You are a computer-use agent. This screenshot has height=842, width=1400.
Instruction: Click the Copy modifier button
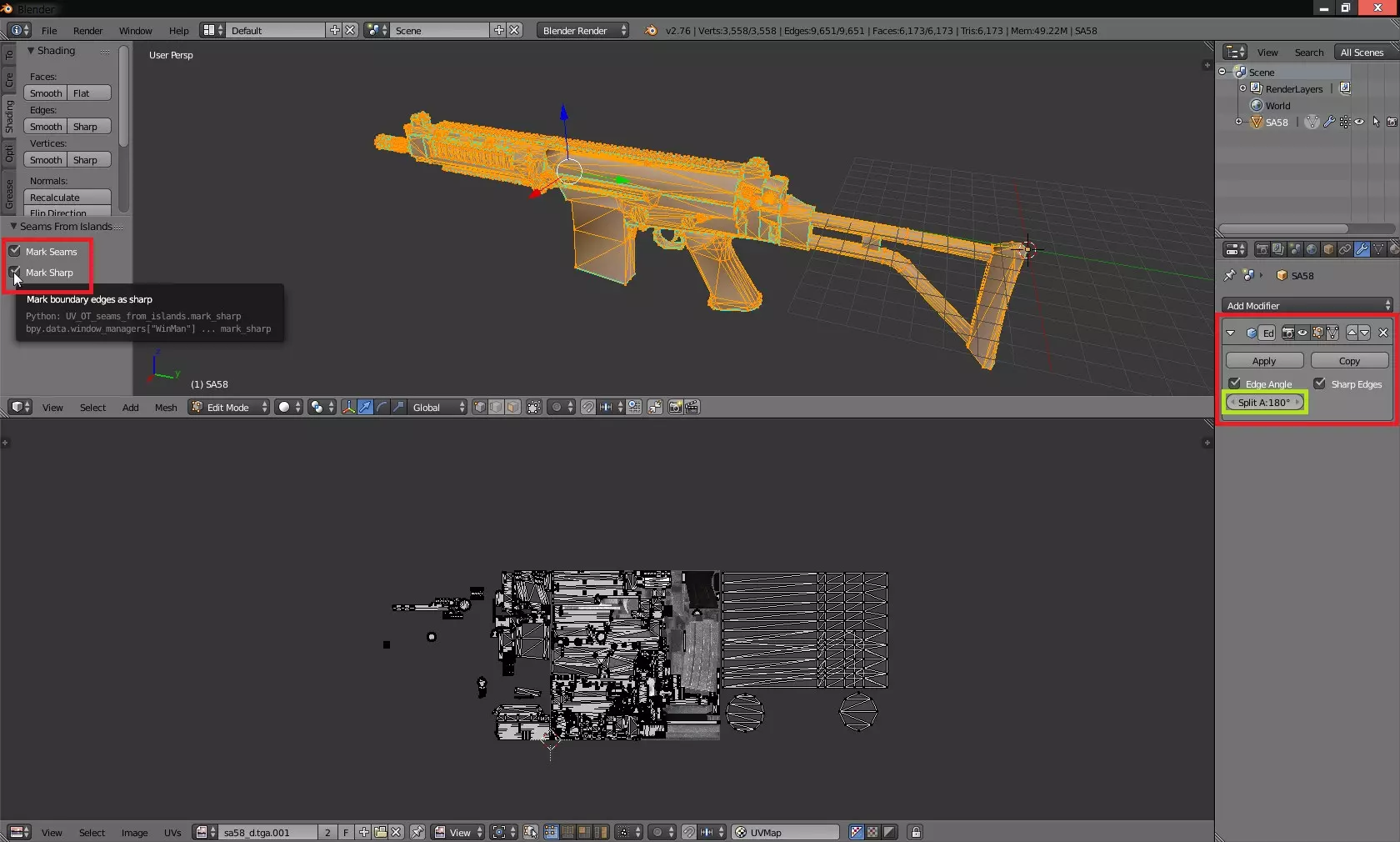pos(1349,360)
